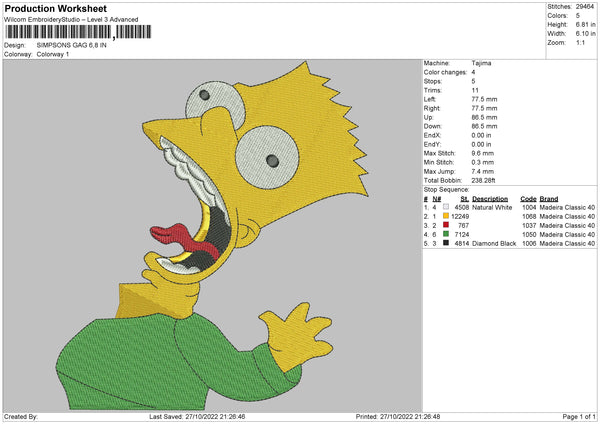Click the stitch count 7124
The image size is (600, 424).
point(461,234)
